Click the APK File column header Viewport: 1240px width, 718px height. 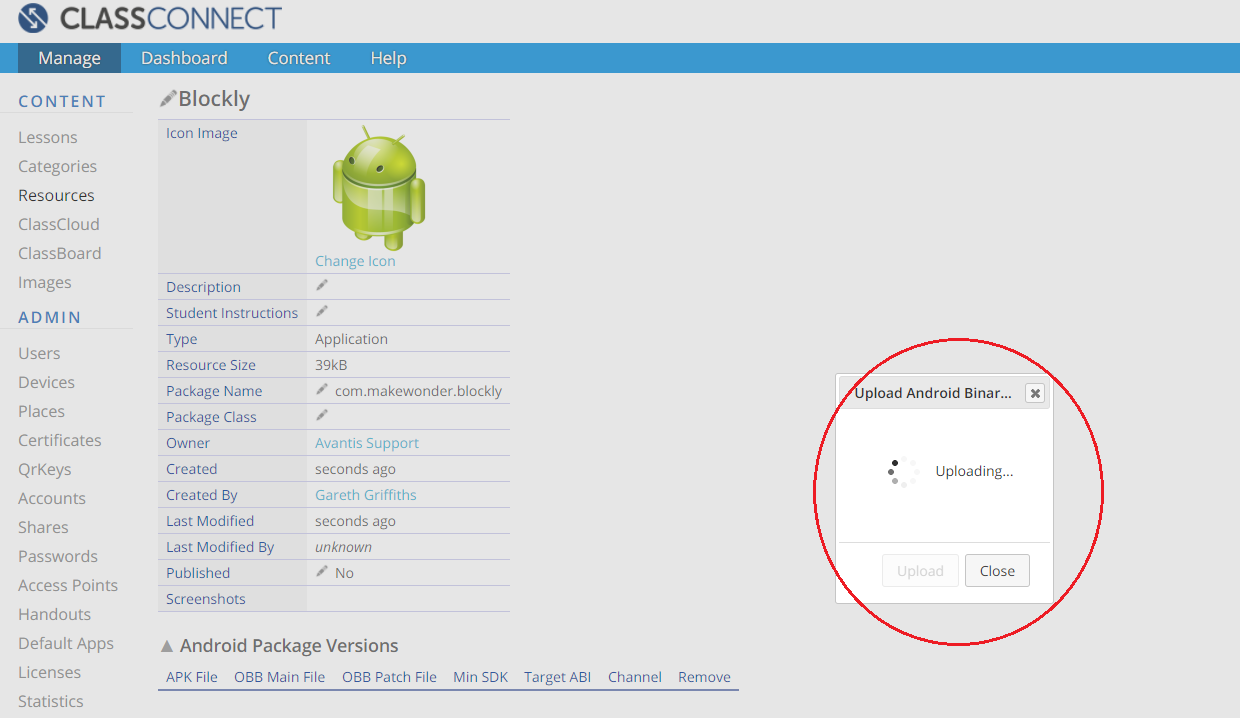coord(192,677)
